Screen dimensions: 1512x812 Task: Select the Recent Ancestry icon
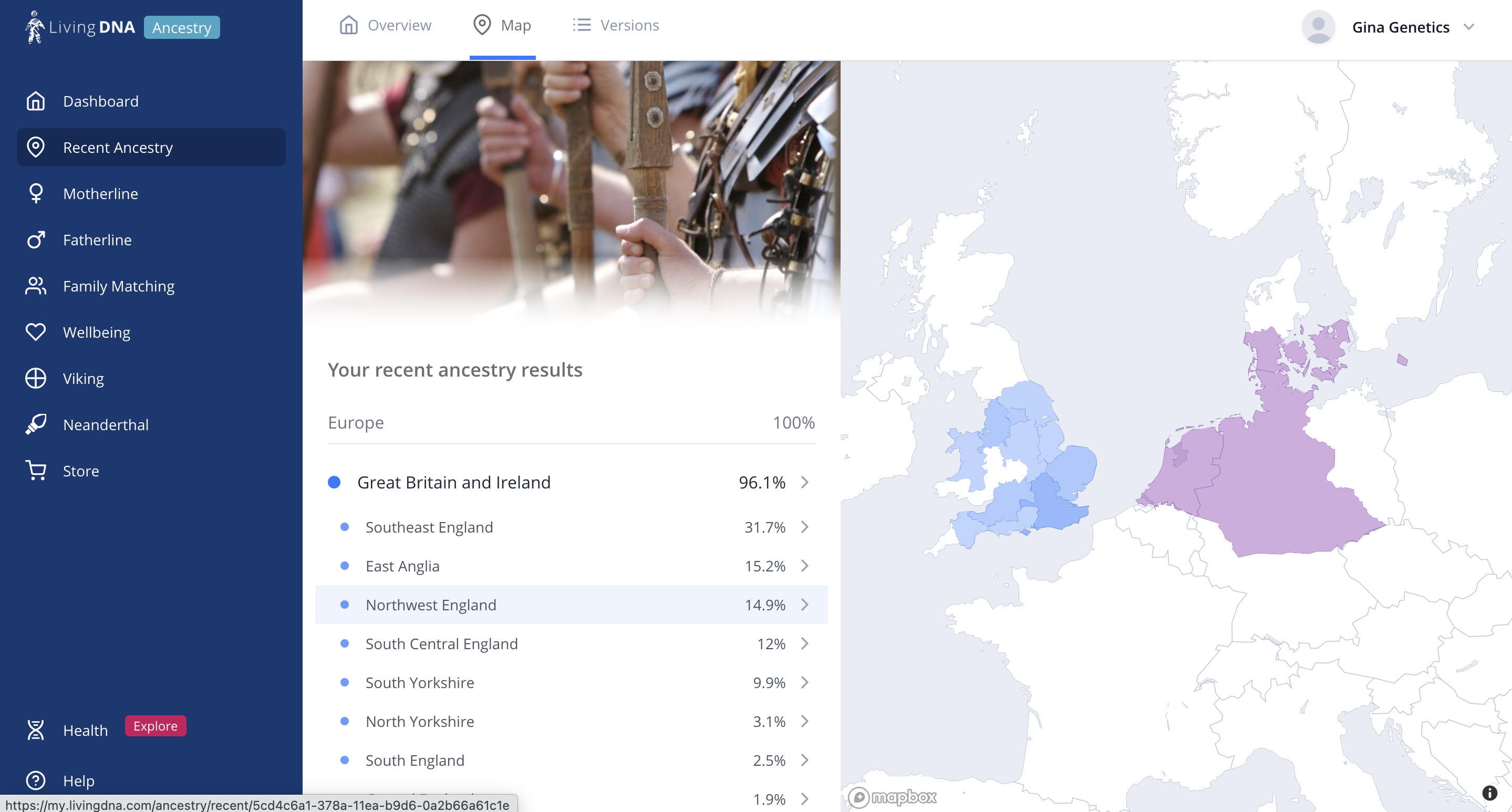tap(36, 147)
